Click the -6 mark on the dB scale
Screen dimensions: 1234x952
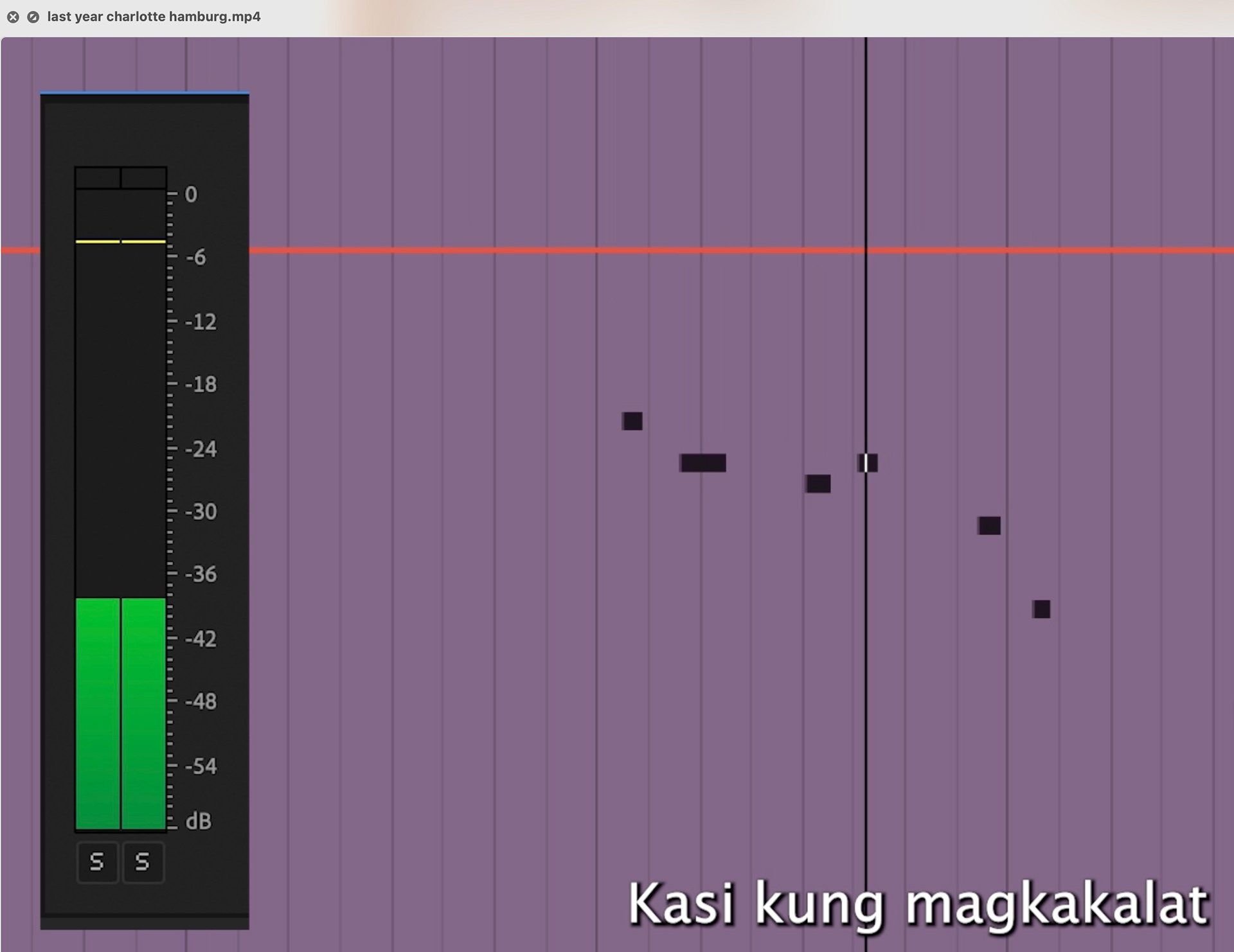(195, 258)
